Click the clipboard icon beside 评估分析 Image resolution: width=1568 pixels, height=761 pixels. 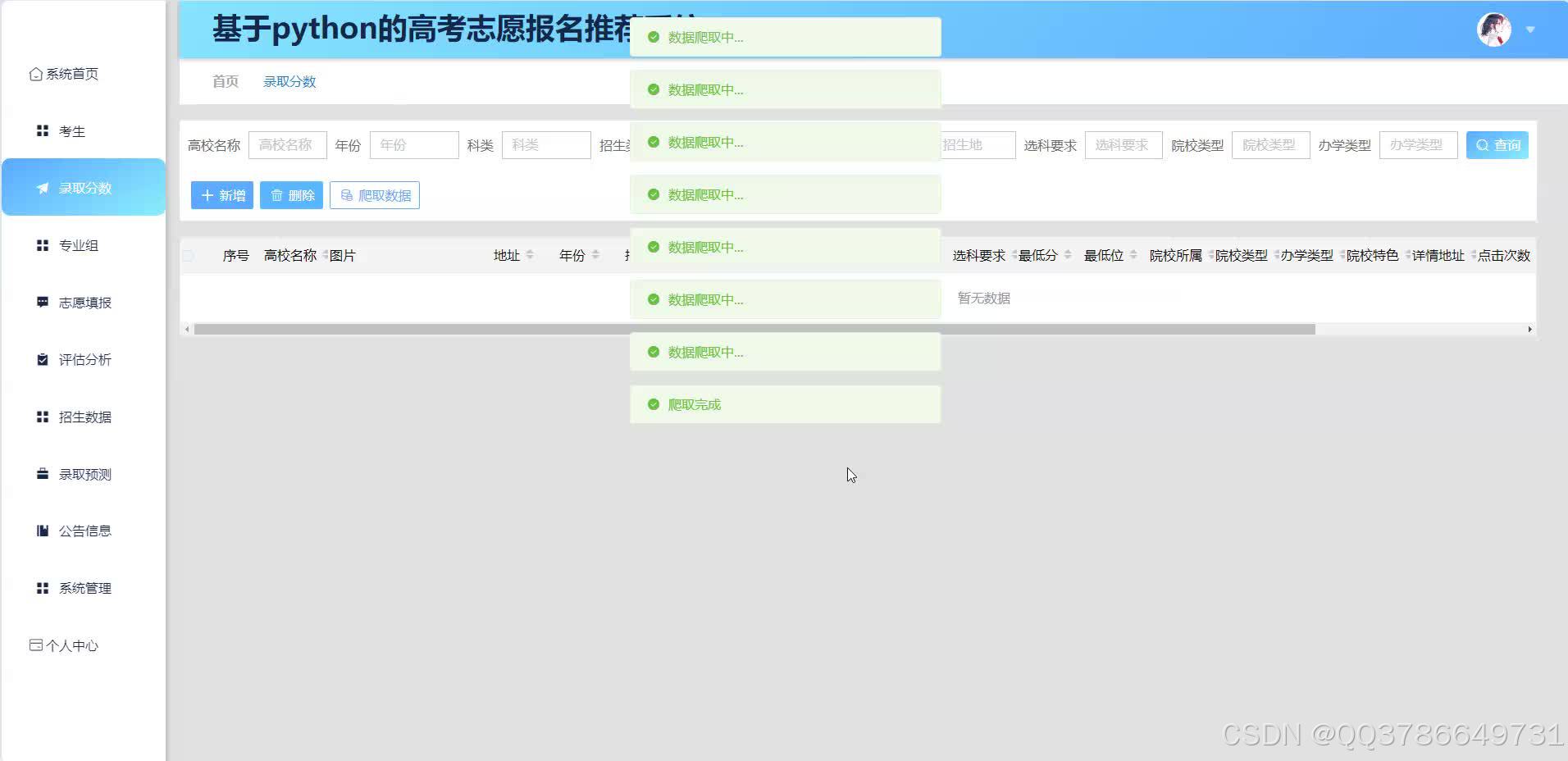click(x=43, y=359)
